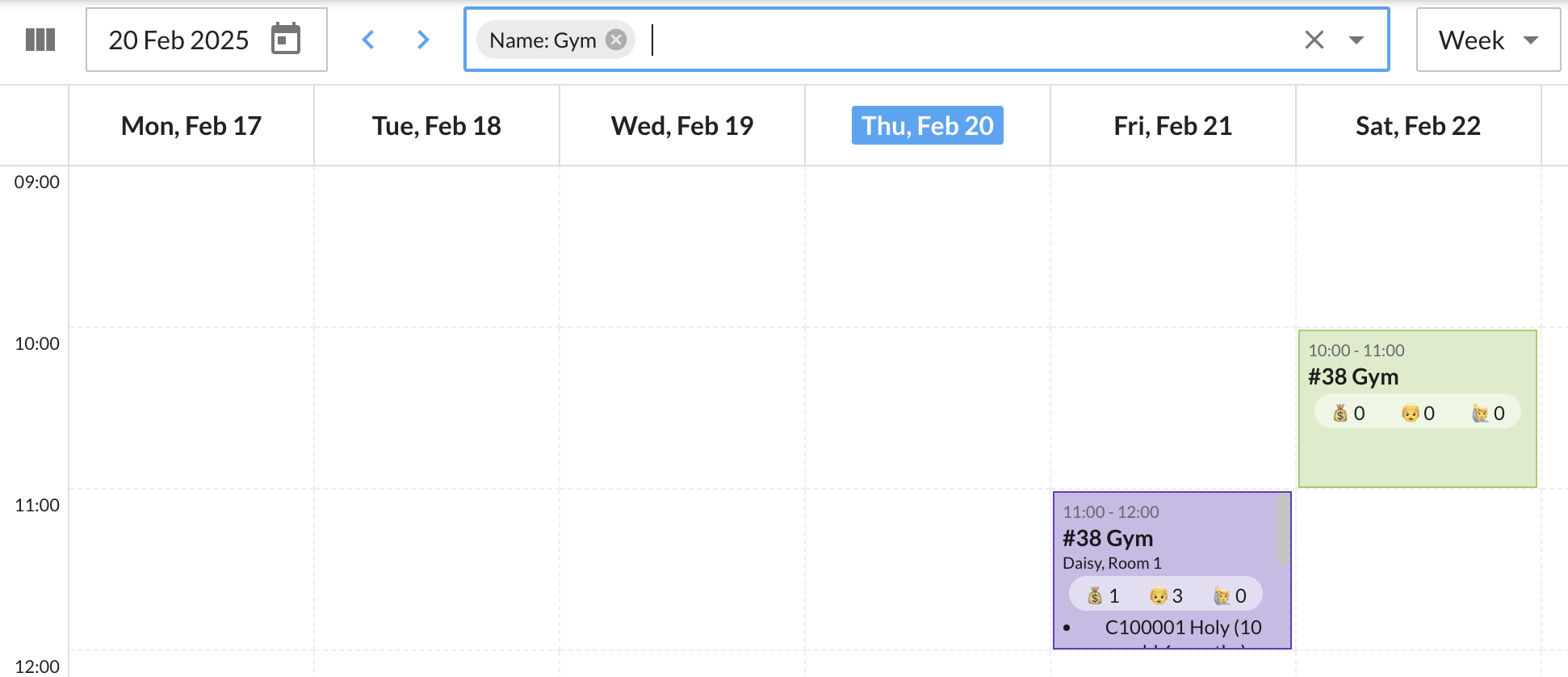
Task: Go to next week arrow
Action: pos(423,40)
